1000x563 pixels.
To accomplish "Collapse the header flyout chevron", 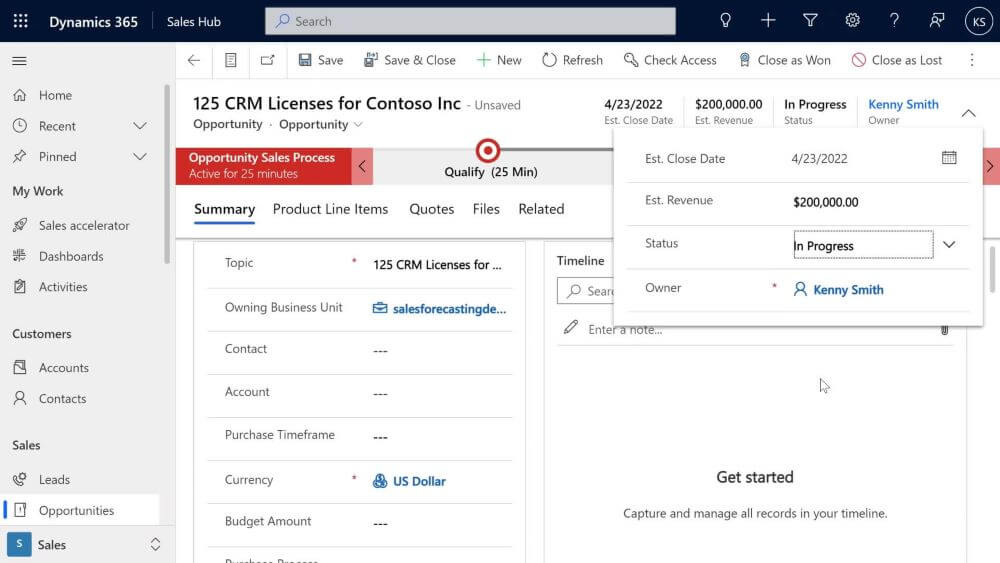I will point(968,113).
